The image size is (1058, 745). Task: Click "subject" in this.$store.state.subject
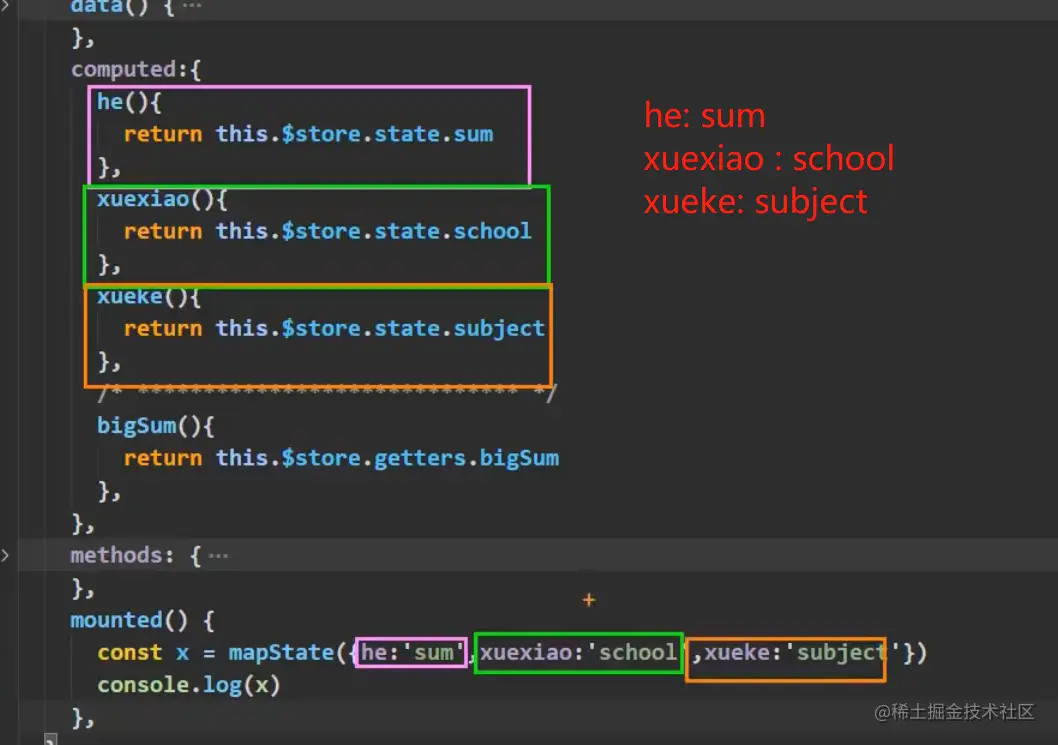pos(499,329)
